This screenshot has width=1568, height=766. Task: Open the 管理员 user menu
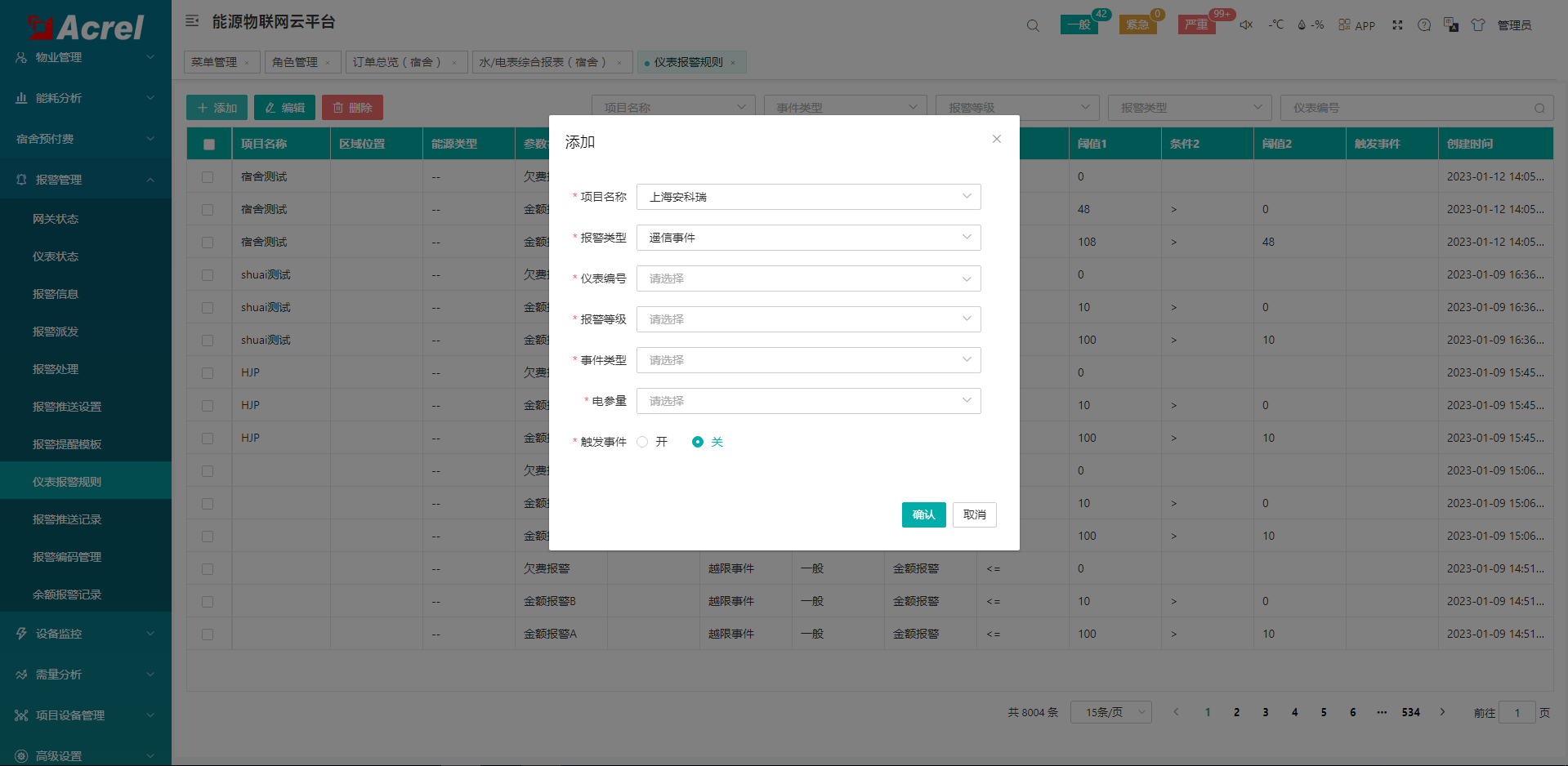[1514, 25]
